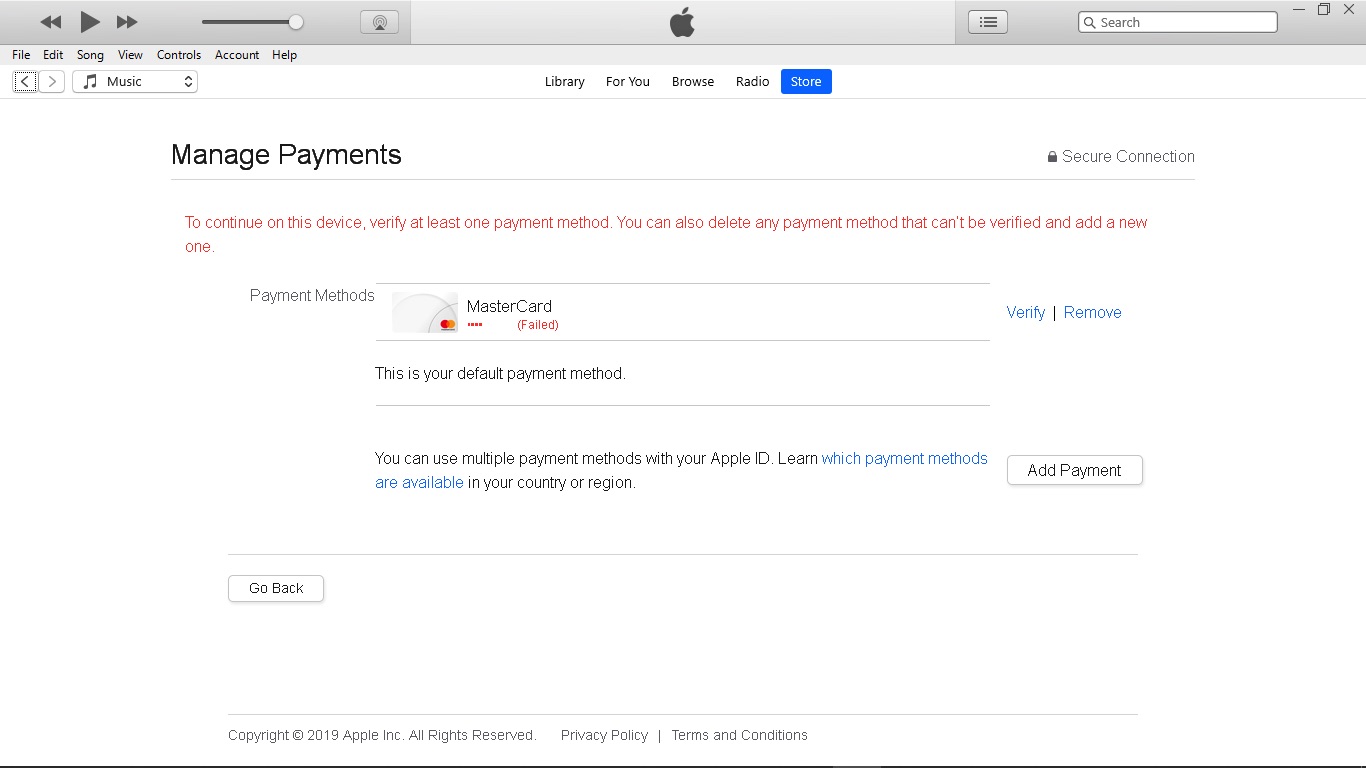Click the Apple logo in the display
Image resolution: width=1366 pixels, height=768 pixels.
click(x=682, y=22)
